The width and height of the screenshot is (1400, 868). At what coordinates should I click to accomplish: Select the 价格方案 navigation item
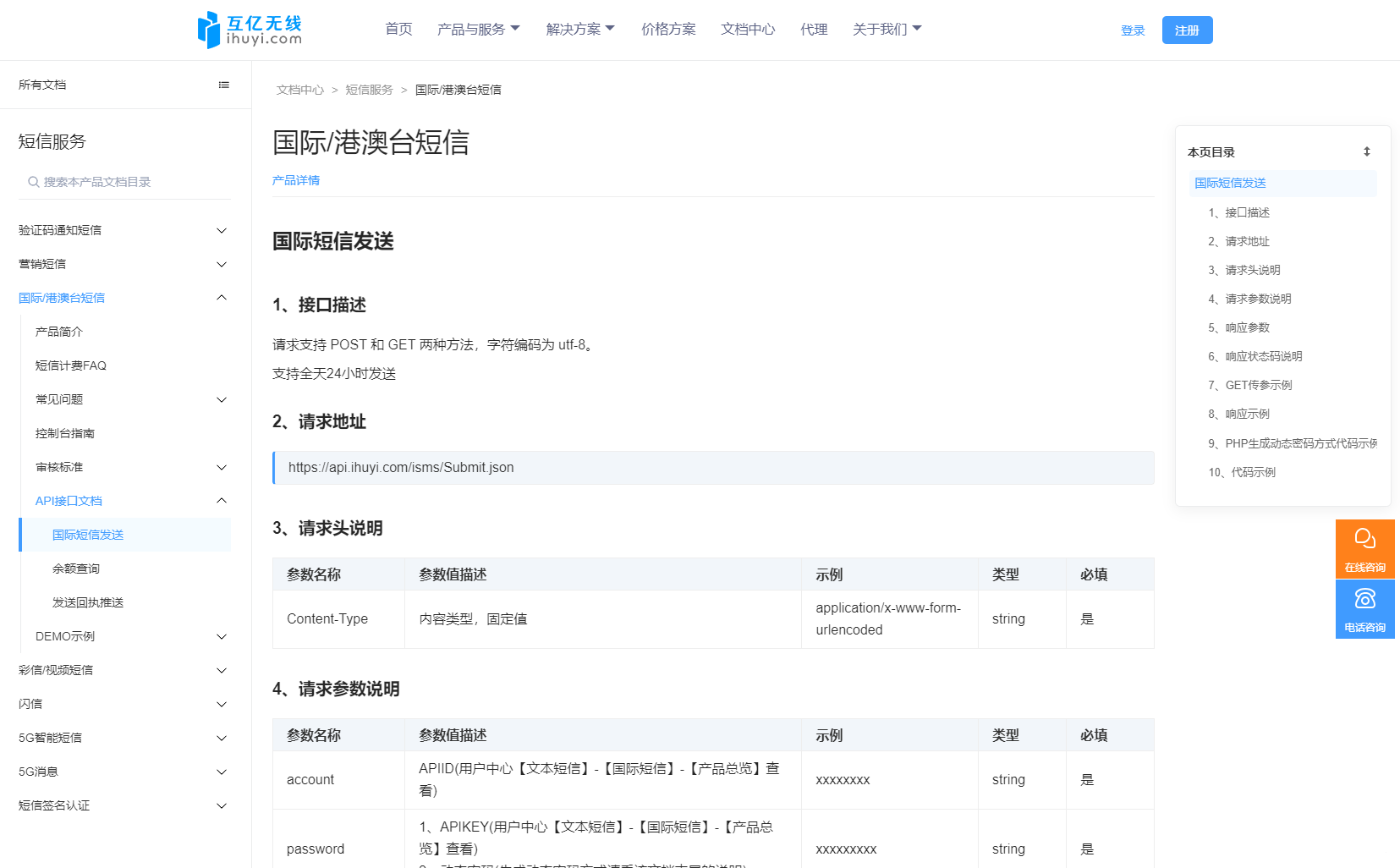(667, 28)
